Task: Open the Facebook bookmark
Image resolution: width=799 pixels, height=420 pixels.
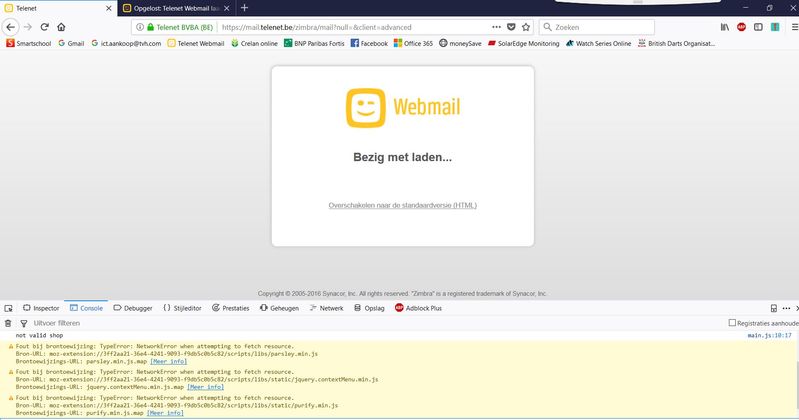Action: pyautogui.click(x=369, y=43)
